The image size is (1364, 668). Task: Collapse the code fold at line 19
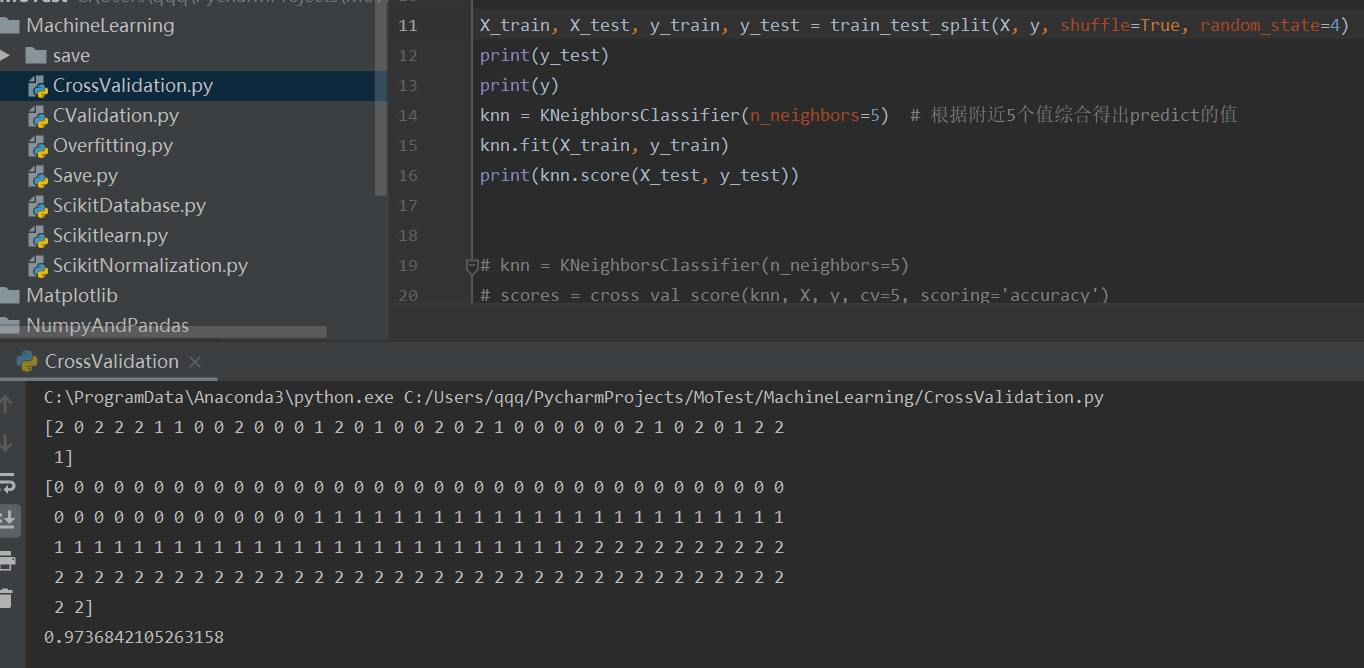pos(470,264)
